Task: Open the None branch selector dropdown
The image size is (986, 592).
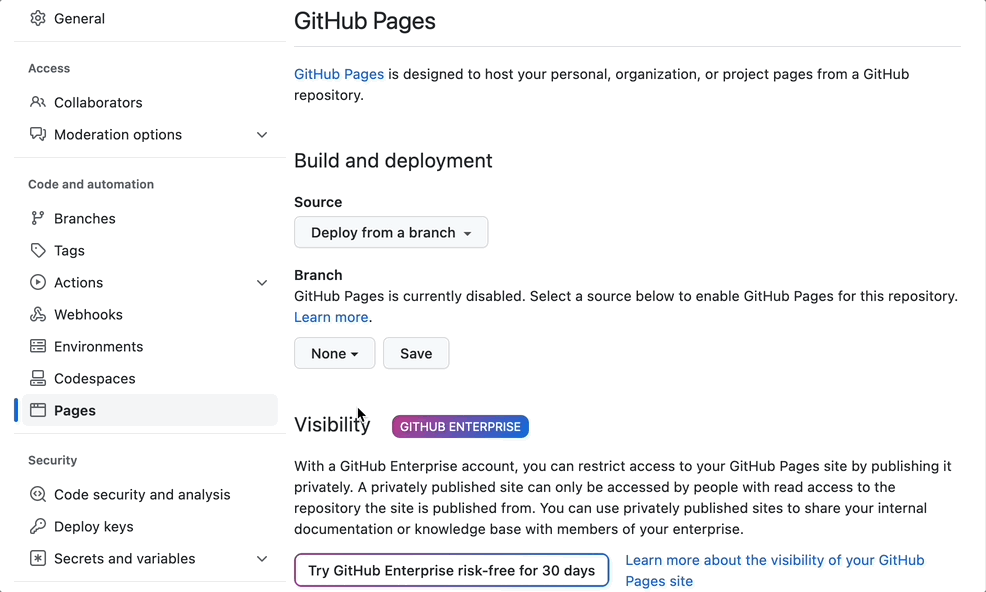Action: [x=334, y=354]
